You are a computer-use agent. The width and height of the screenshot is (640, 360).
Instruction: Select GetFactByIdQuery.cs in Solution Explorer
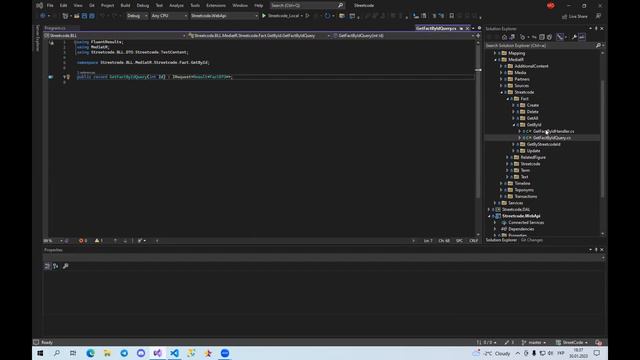[552, 138]
